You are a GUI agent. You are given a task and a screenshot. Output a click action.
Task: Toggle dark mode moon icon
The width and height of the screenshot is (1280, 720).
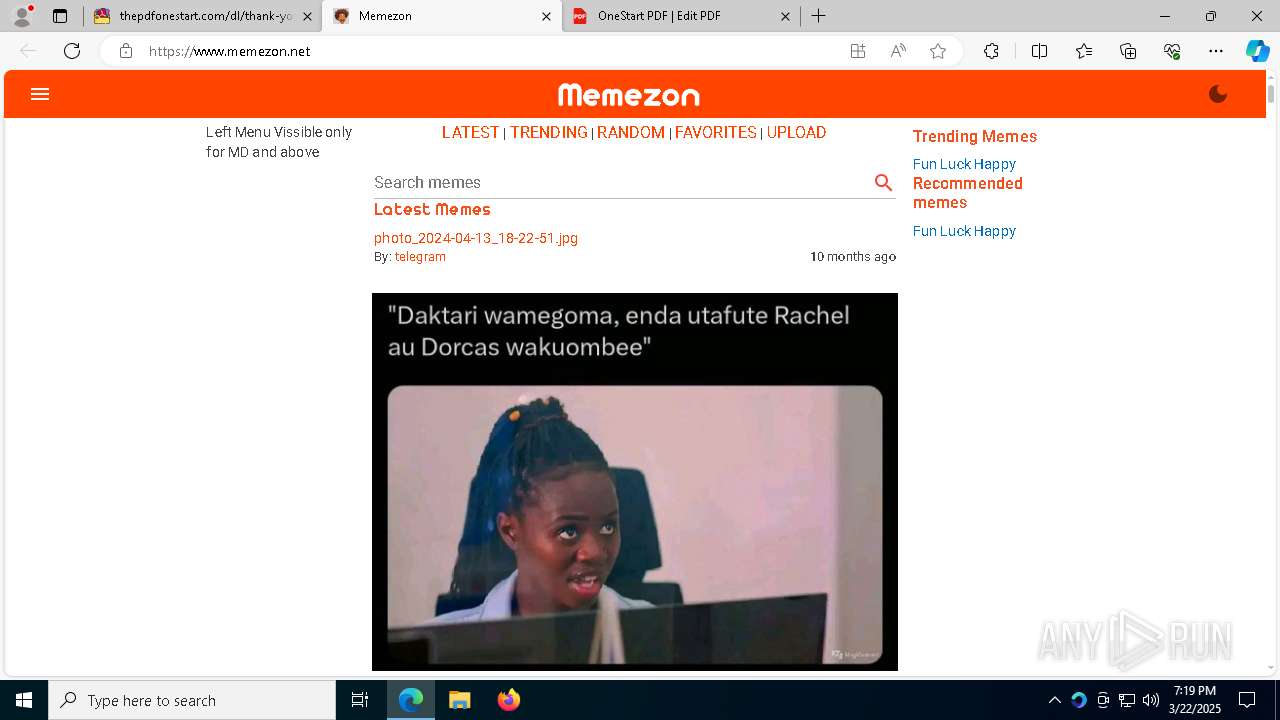[x=1218, y=94]
